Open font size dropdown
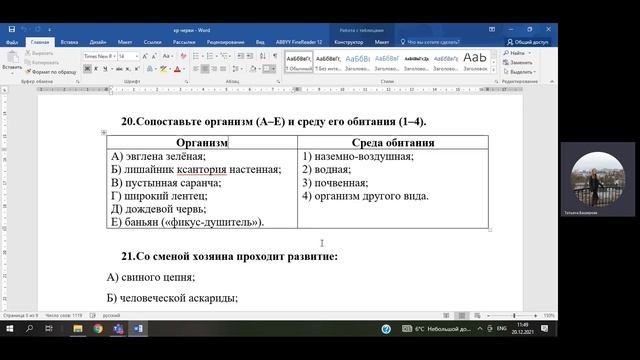The width and height of the screenshot is (640, 360). coord(136,56)
